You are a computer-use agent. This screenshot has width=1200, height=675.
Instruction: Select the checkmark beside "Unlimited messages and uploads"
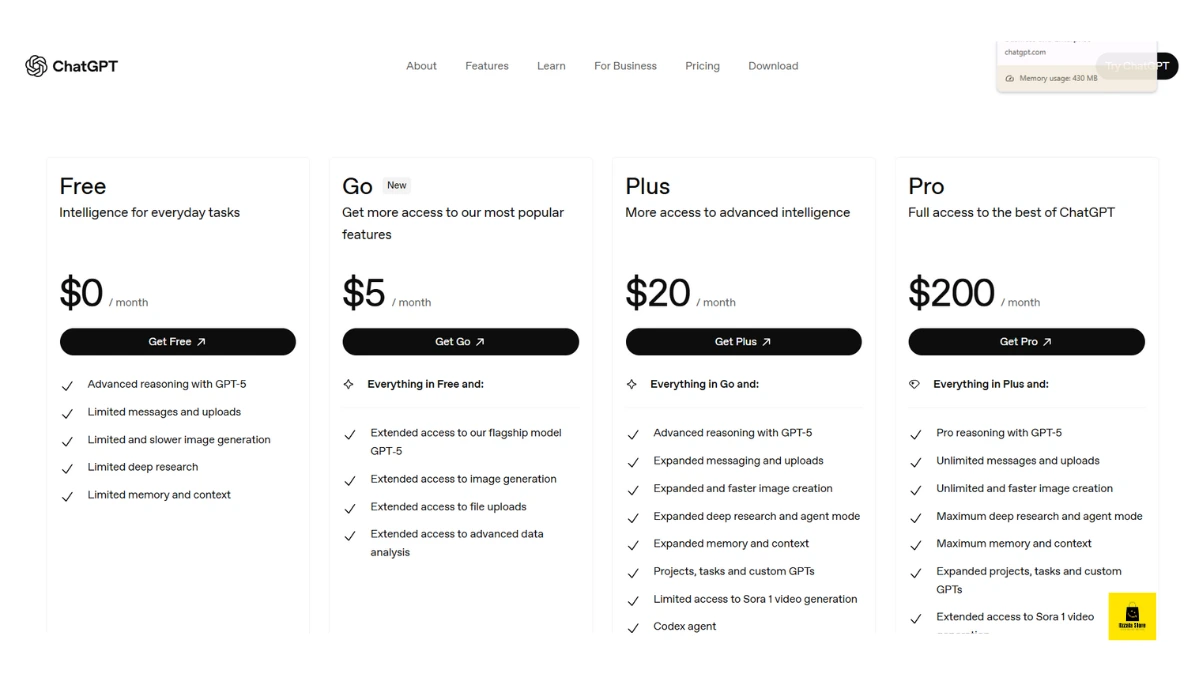pos(917,461)
